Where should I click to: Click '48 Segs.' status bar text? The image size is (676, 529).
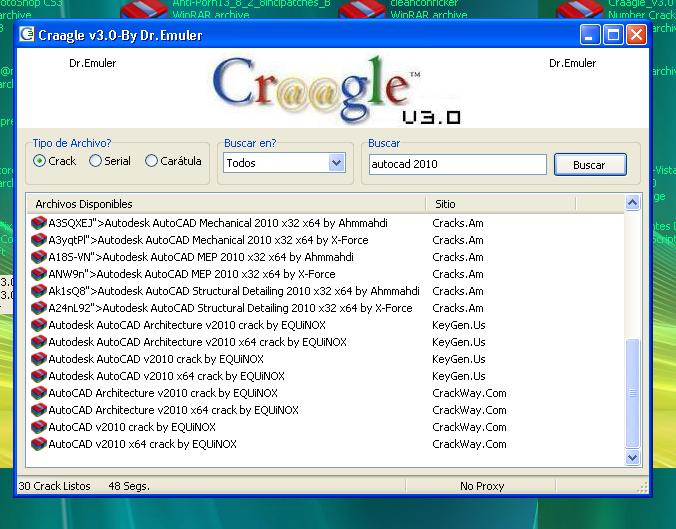tap(129, 486)
